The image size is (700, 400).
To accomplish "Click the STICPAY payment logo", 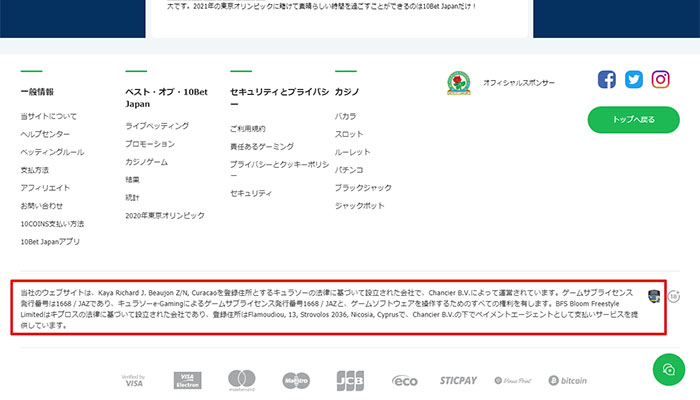I will [458, 381].
